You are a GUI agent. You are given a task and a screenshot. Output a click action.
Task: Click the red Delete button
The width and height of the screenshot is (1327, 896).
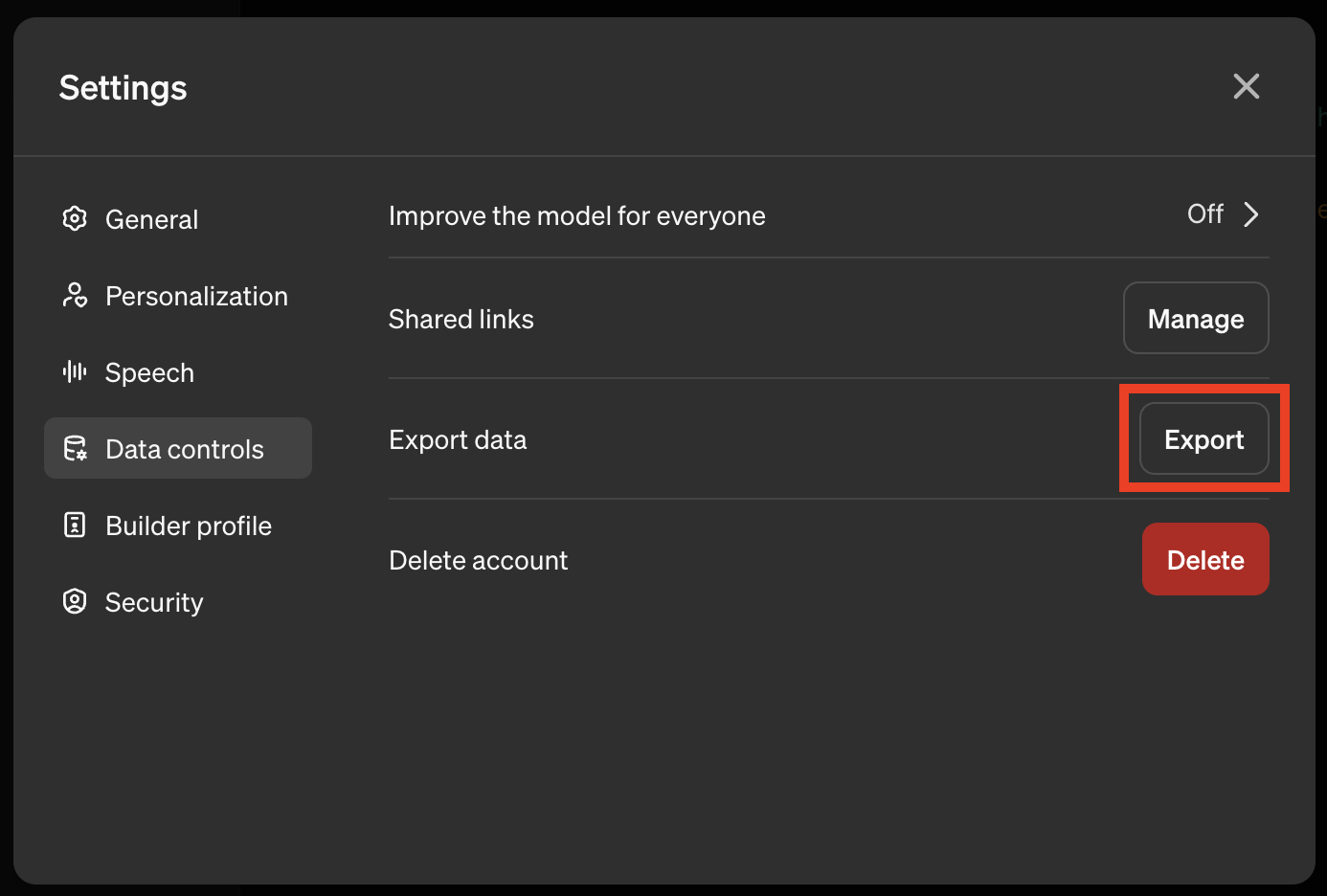pyautogui.click(x=1205, y=559)
